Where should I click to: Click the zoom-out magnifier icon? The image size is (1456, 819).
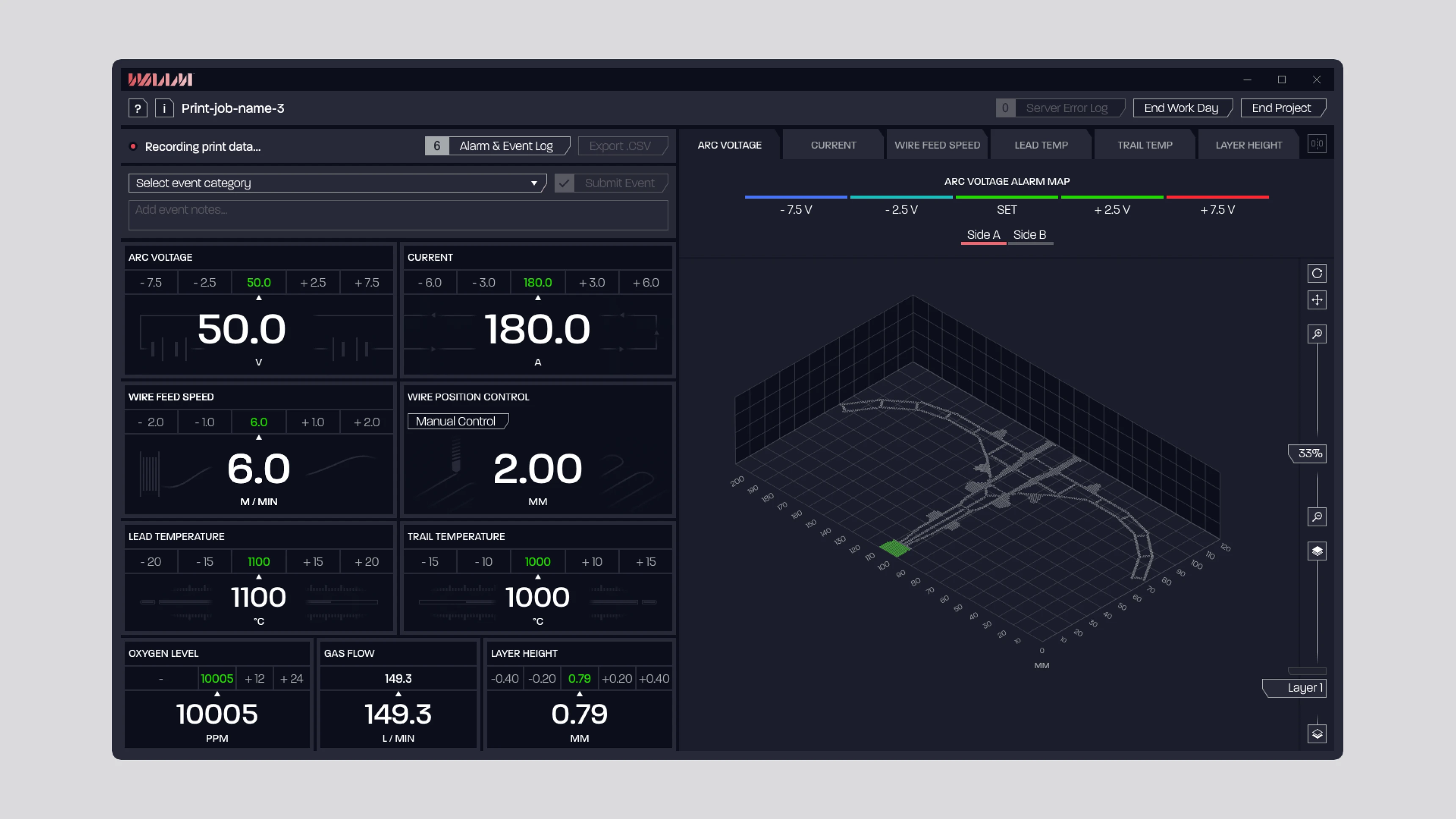(x=1317, y=516)
